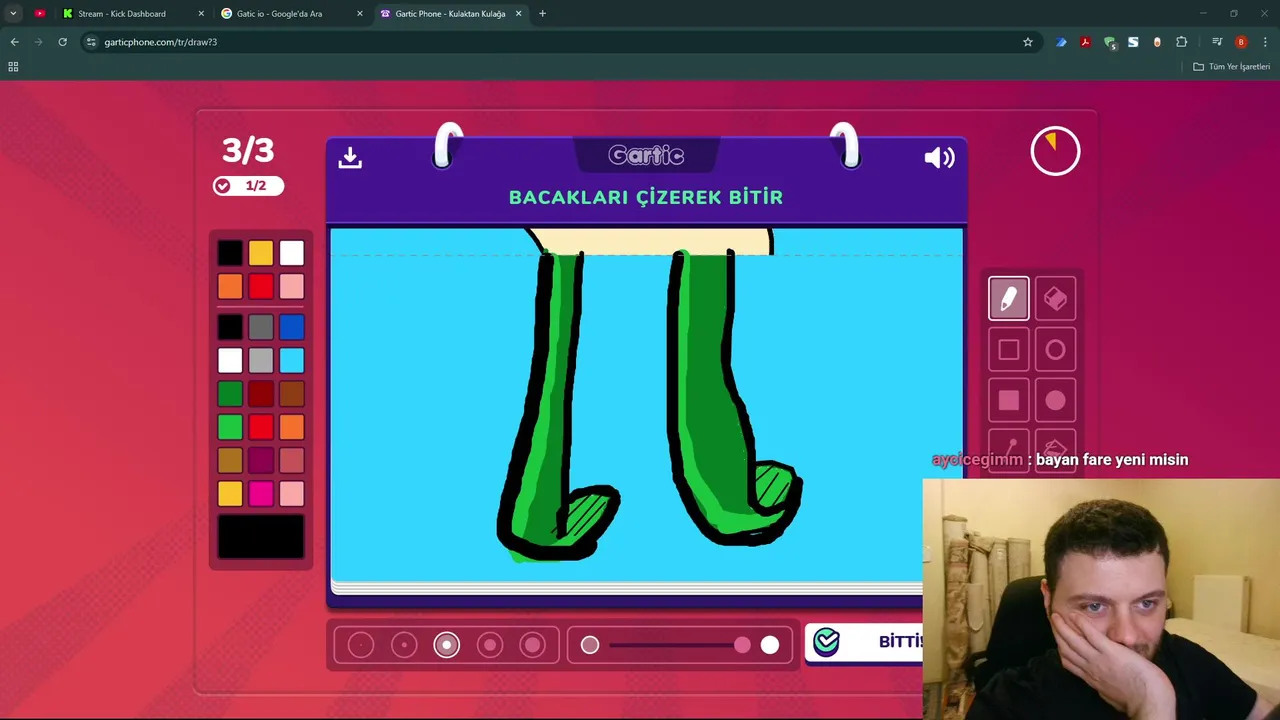Pick the blue color swatch

click(x=291, y=327)
